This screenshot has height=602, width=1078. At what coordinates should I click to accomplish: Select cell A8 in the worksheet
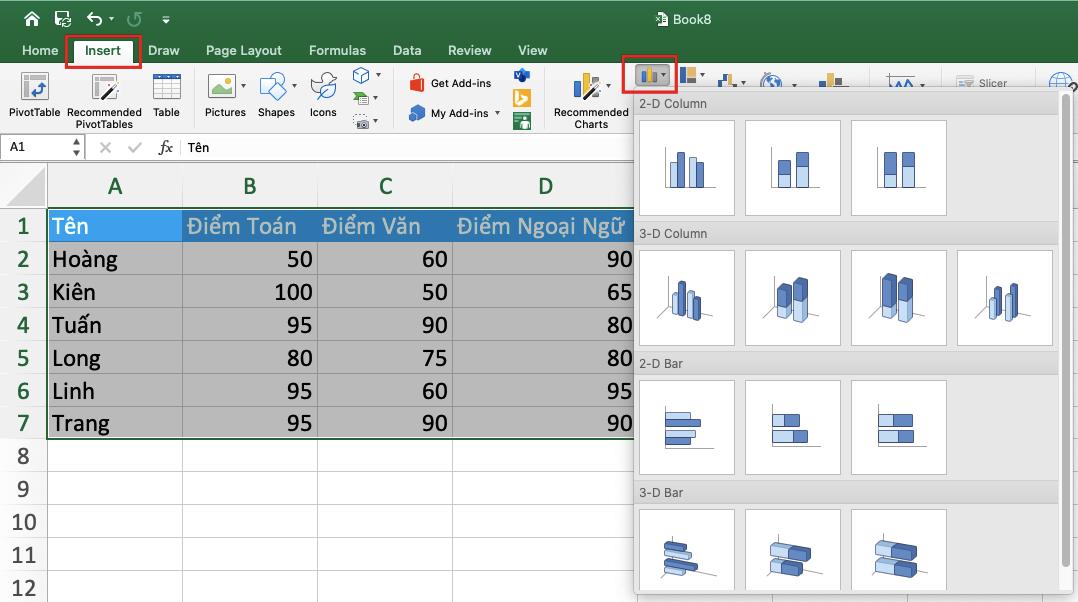click(115, 455)
